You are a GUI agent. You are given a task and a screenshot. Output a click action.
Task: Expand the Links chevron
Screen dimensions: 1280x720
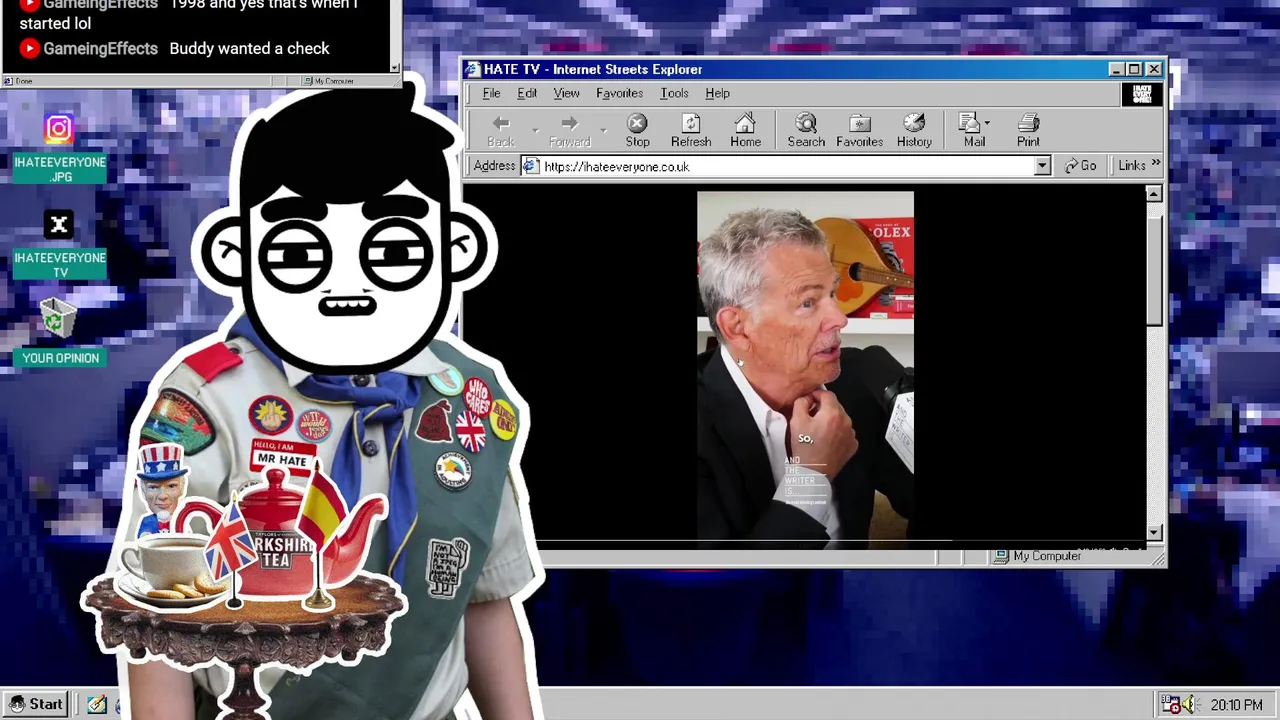1156,164
